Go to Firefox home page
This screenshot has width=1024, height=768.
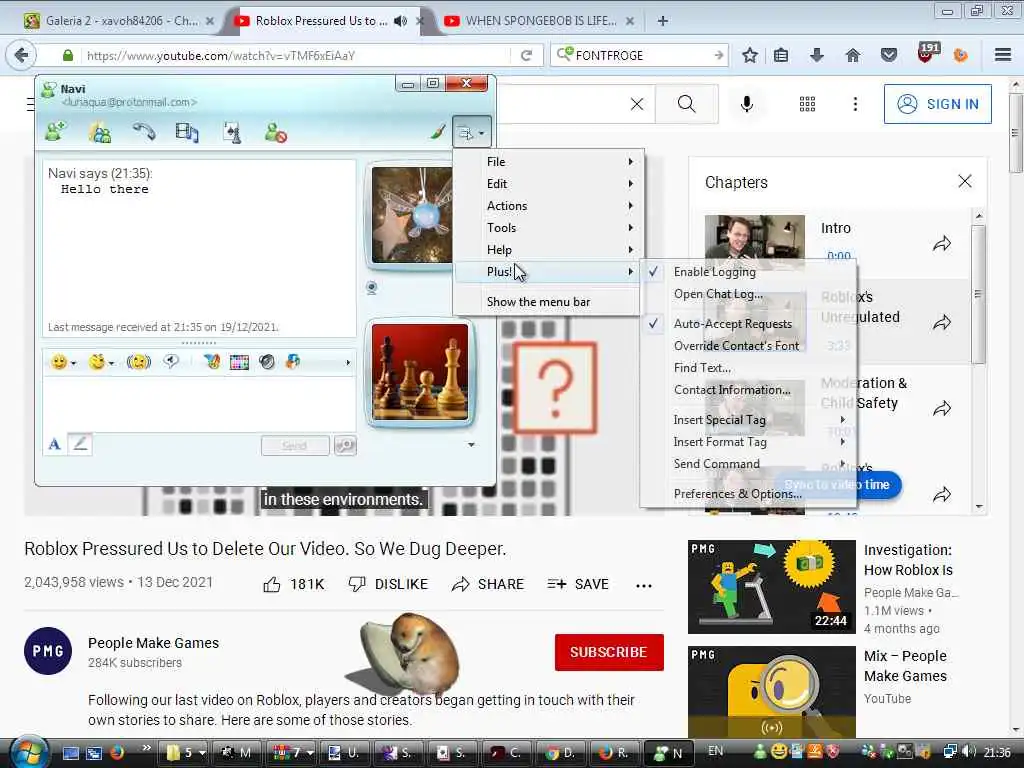[852, 56]
